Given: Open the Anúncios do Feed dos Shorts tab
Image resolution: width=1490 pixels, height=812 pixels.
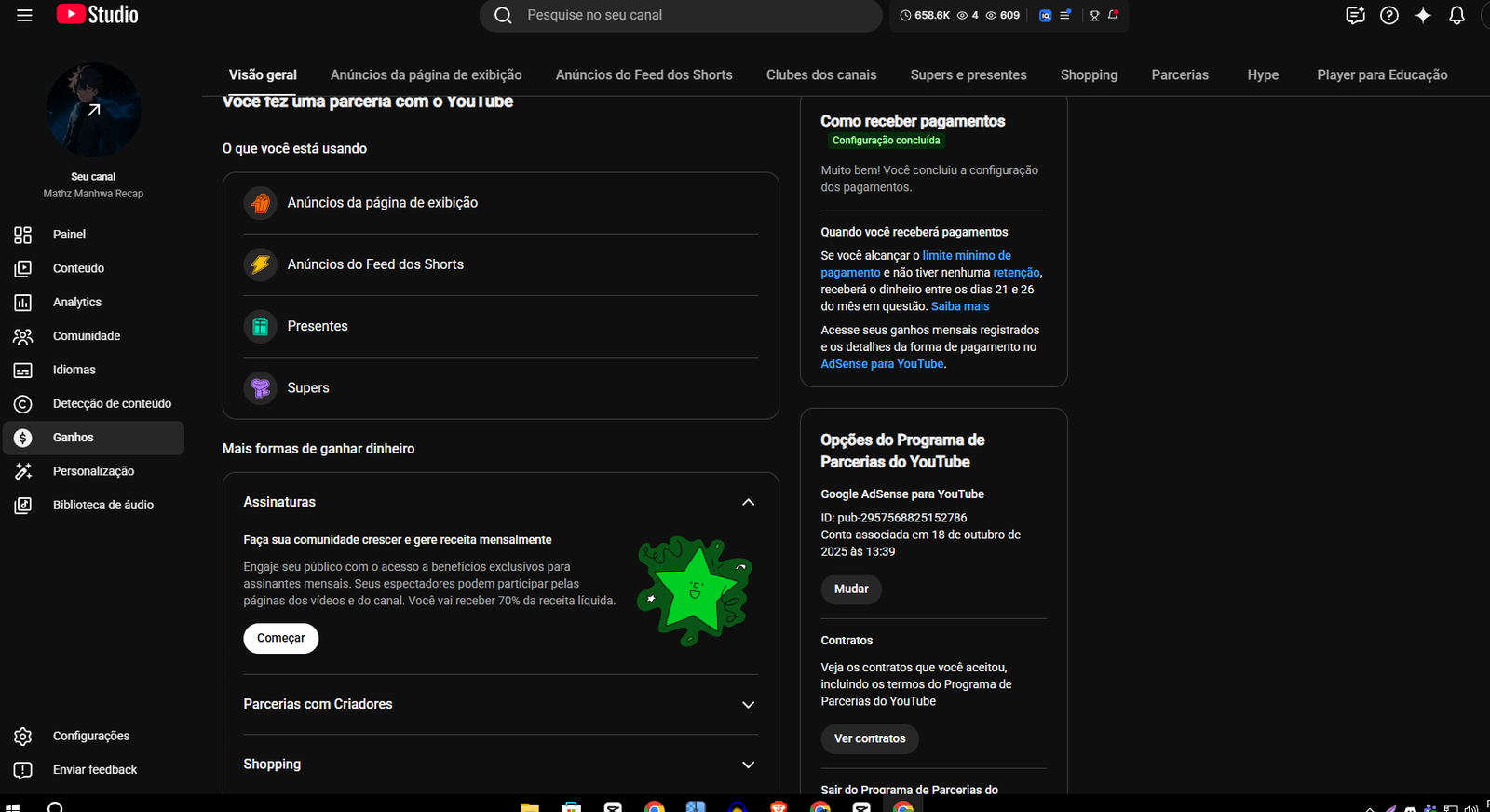Looking at the screenshot, I should coord(644,74).
